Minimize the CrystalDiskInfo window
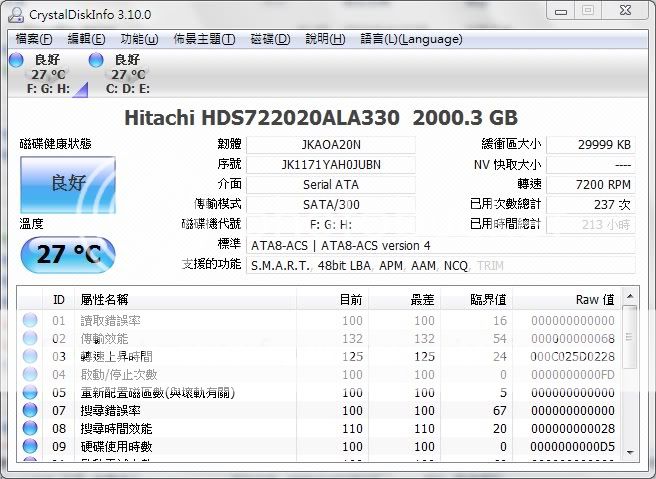 tap(561, 11)
